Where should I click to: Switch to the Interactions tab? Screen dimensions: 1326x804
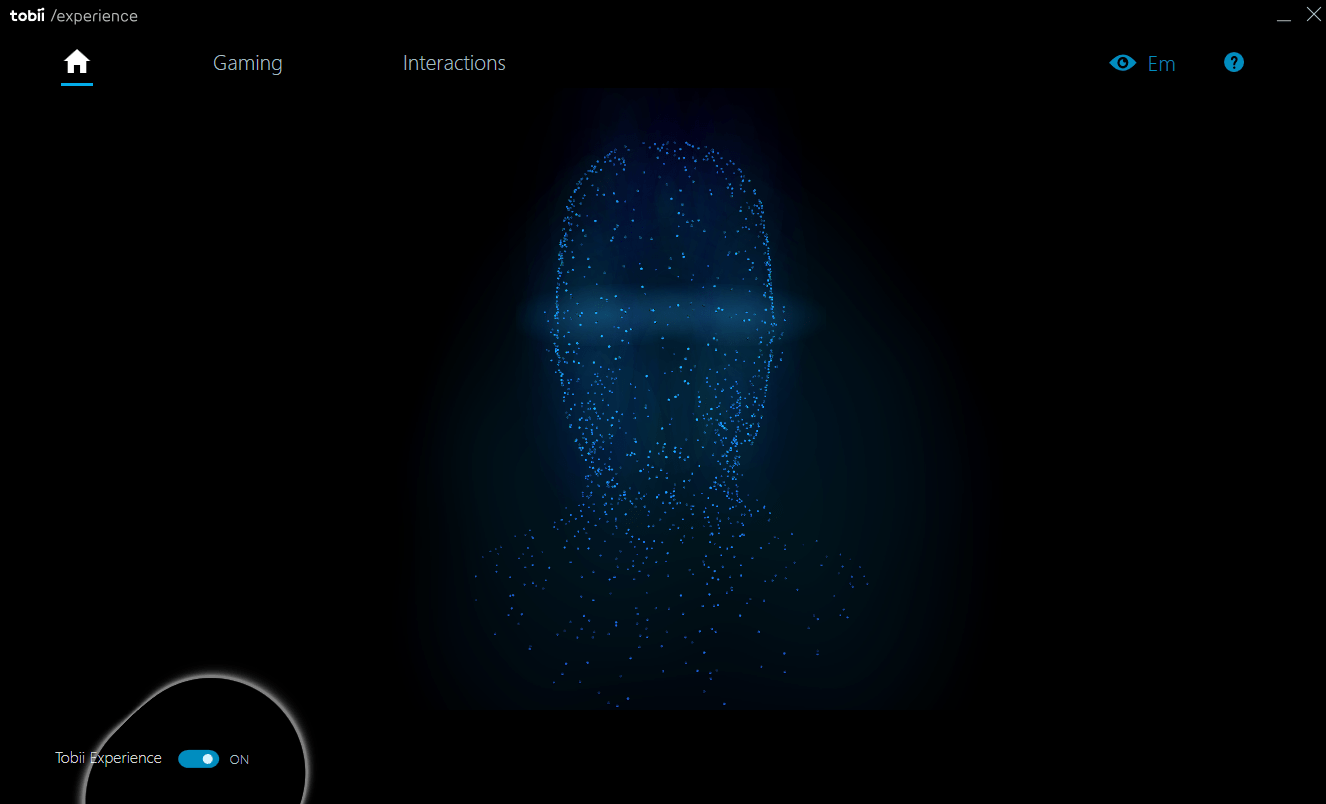454,62
